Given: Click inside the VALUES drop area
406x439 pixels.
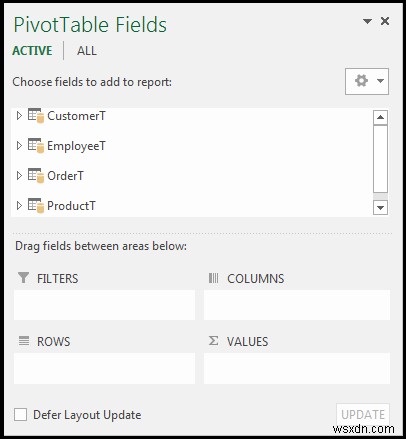Looking at the screenshot, I should pyautogui.click(x=297, y=368).
